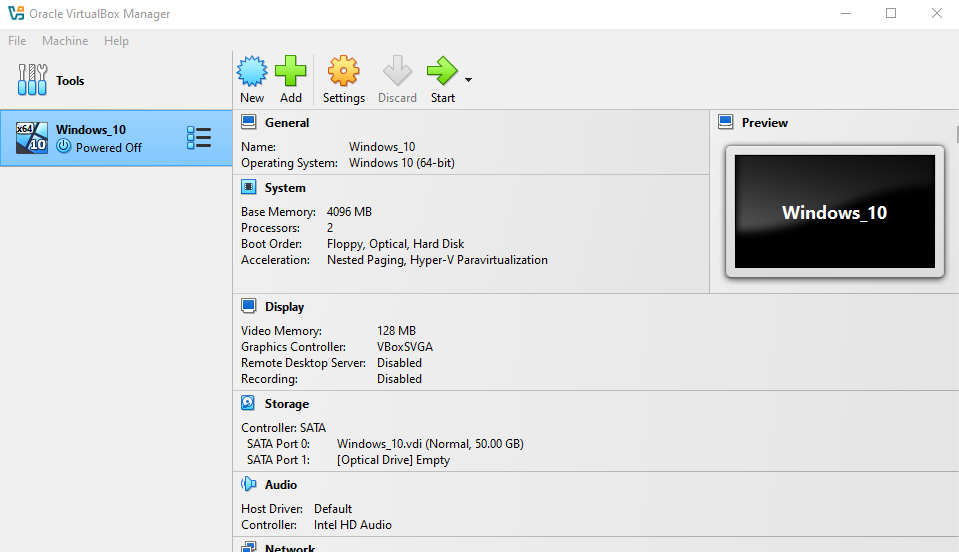Maximize the VirtualBox Manager window
Viewport: 959px width, 552px height.
tap(891, 14)
